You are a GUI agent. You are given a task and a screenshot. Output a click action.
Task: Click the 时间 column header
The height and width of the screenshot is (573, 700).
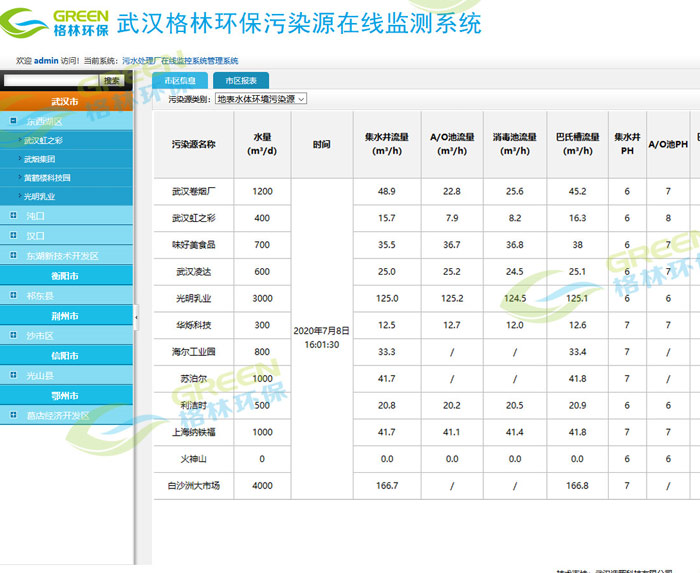[322, 145]
